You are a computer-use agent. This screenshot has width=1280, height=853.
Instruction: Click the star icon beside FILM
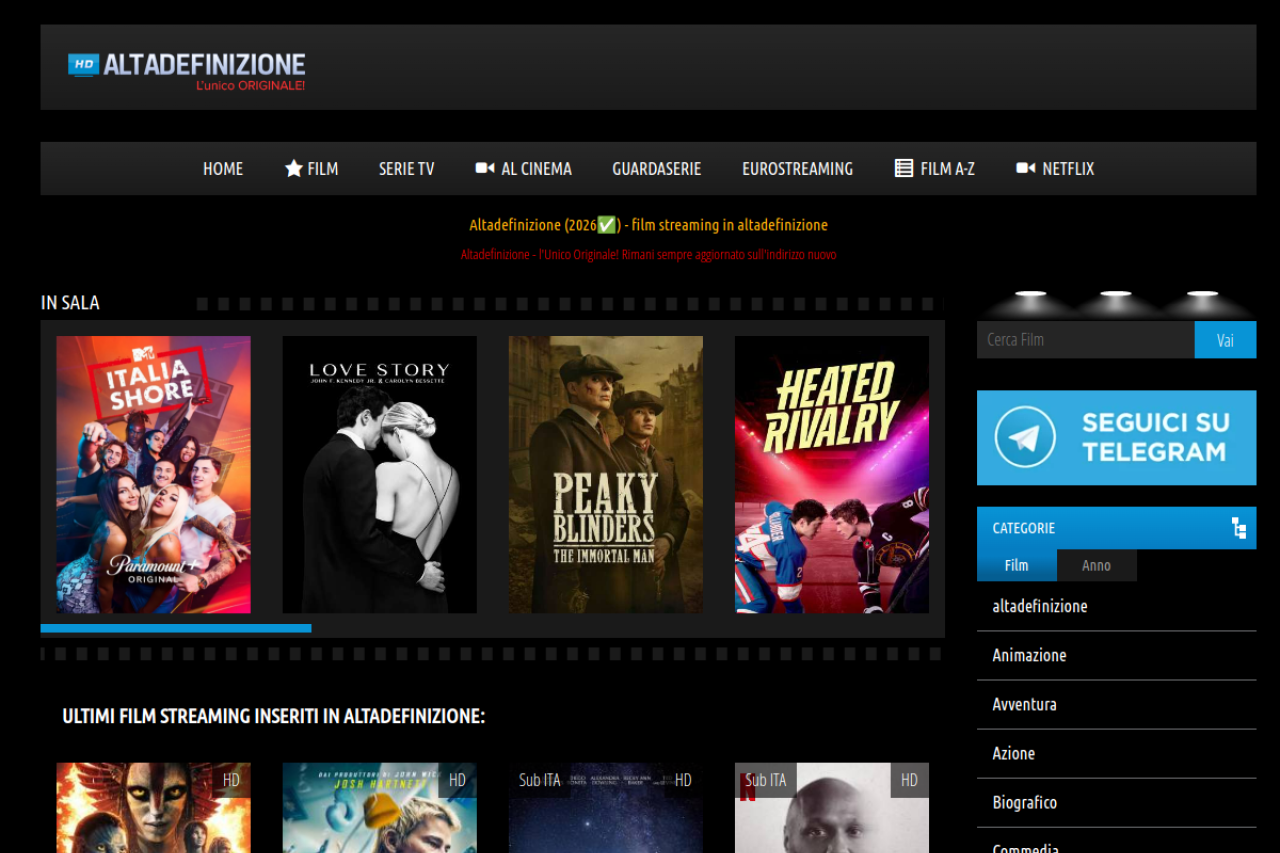(293, 169)
